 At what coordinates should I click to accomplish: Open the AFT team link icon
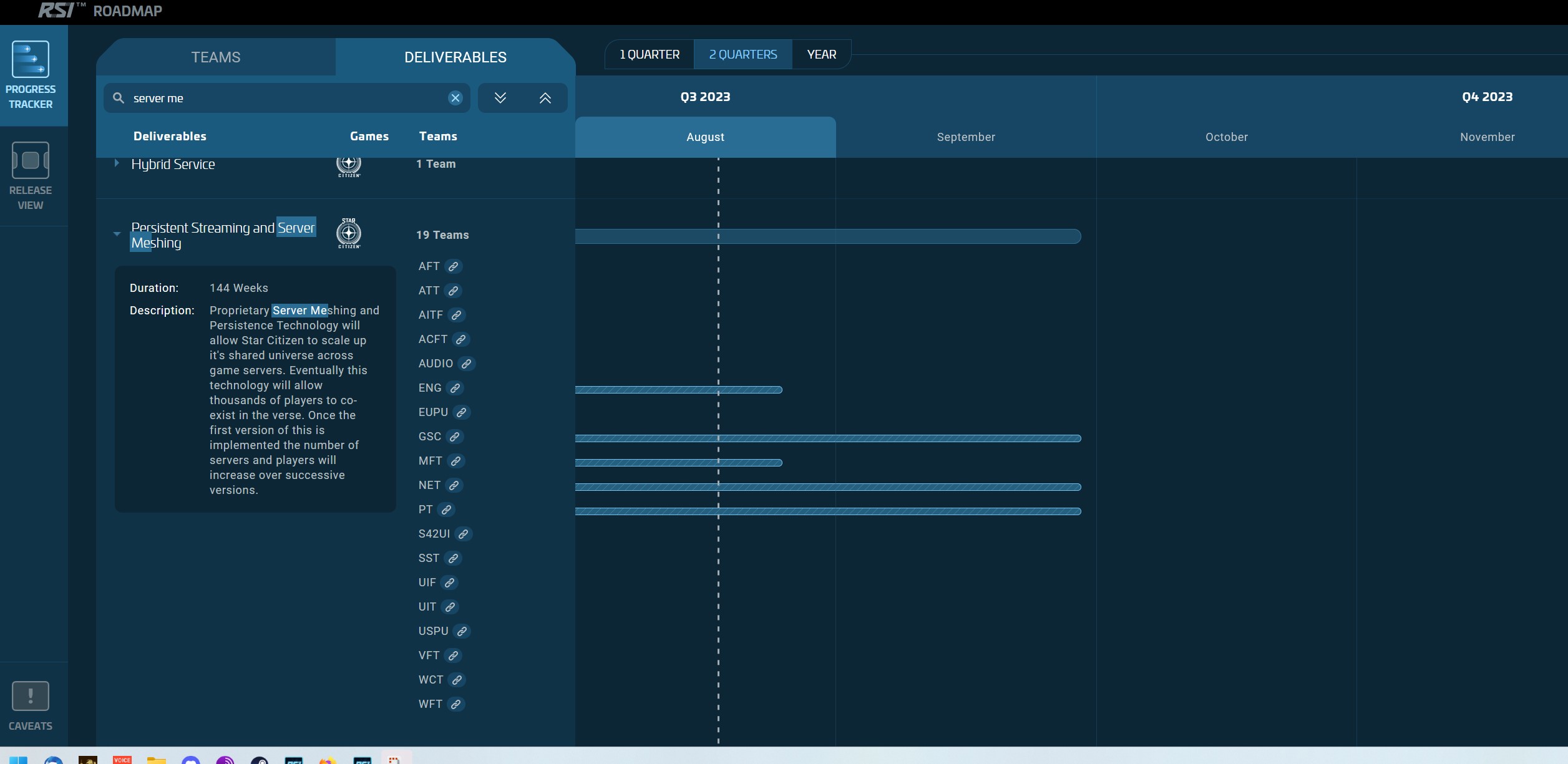pyautogui.click(x=454, y=266)
